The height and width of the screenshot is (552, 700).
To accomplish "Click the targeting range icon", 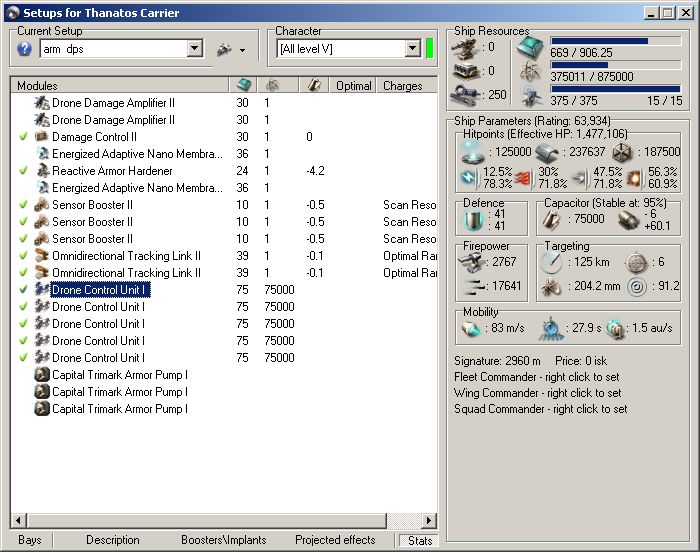I will point(551,264).
